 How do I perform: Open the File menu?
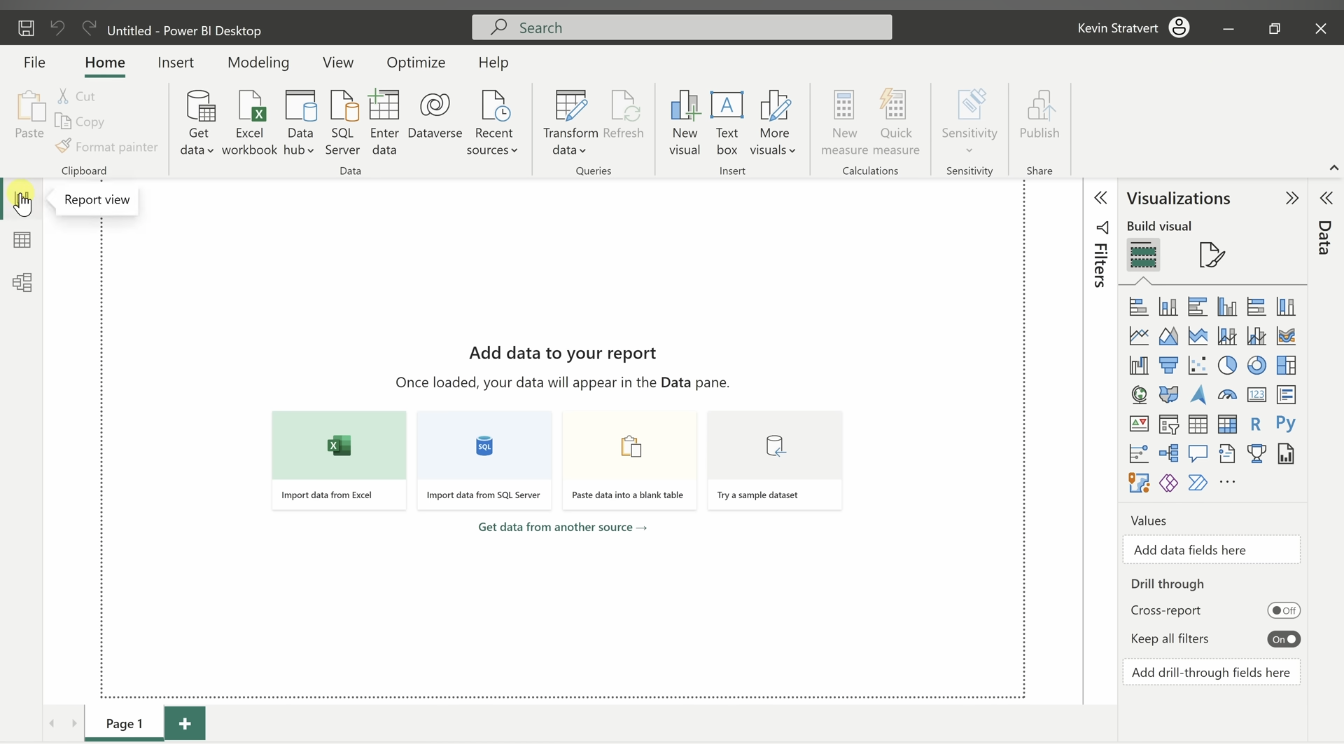click(x=34, y=62)
